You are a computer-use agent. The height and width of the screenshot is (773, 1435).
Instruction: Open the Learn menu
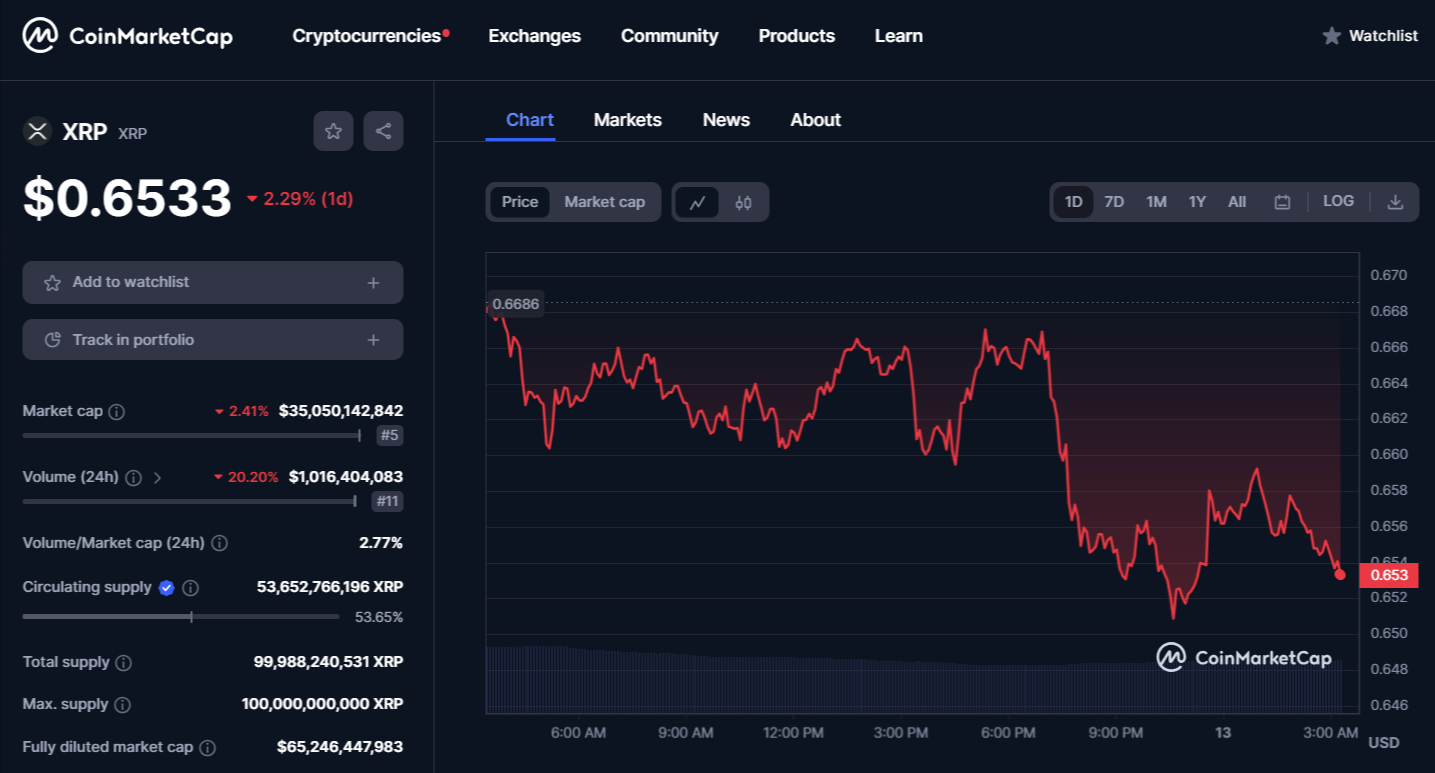[x=898, y=36]
